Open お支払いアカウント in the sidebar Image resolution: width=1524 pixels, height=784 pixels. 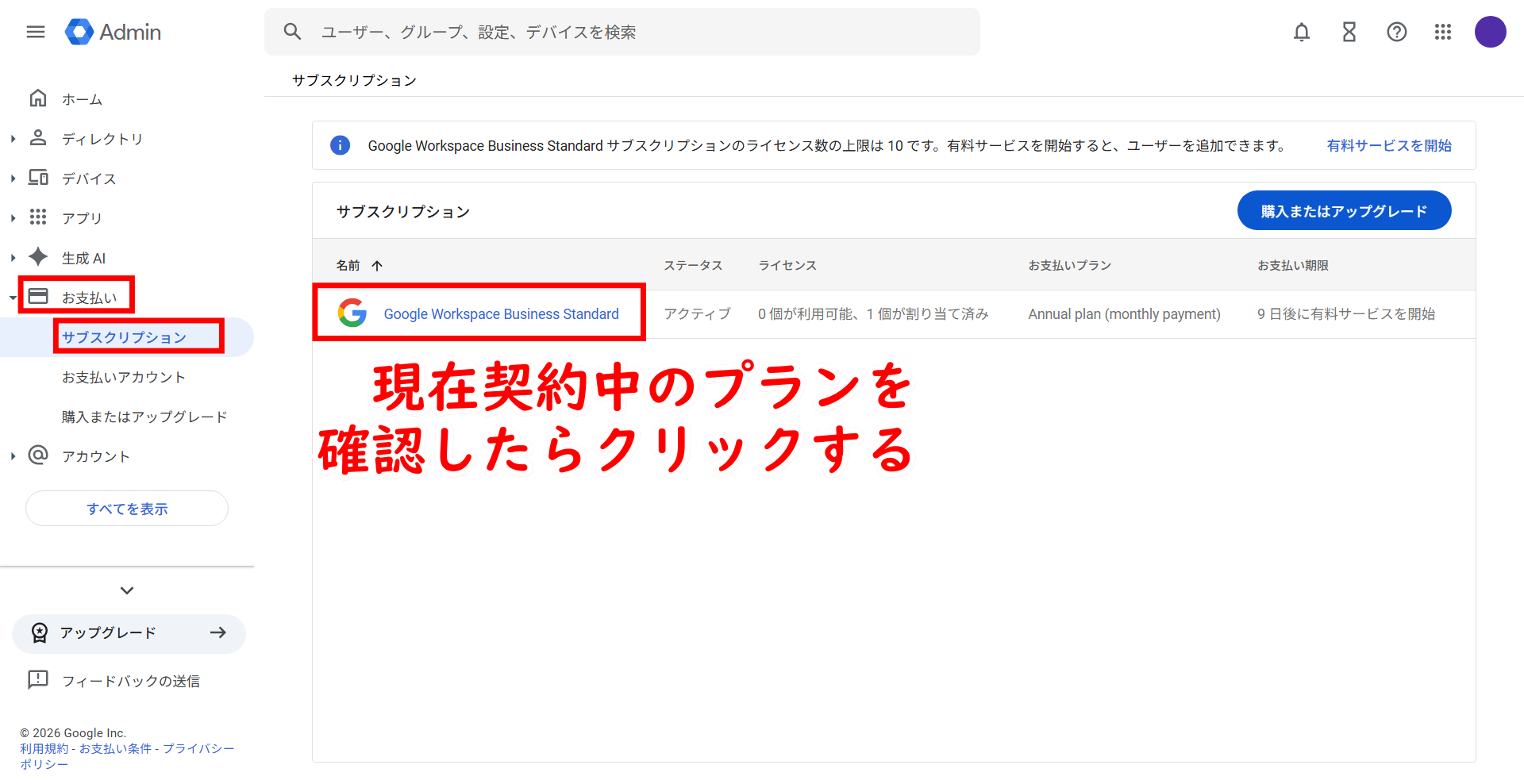[124, 377]
